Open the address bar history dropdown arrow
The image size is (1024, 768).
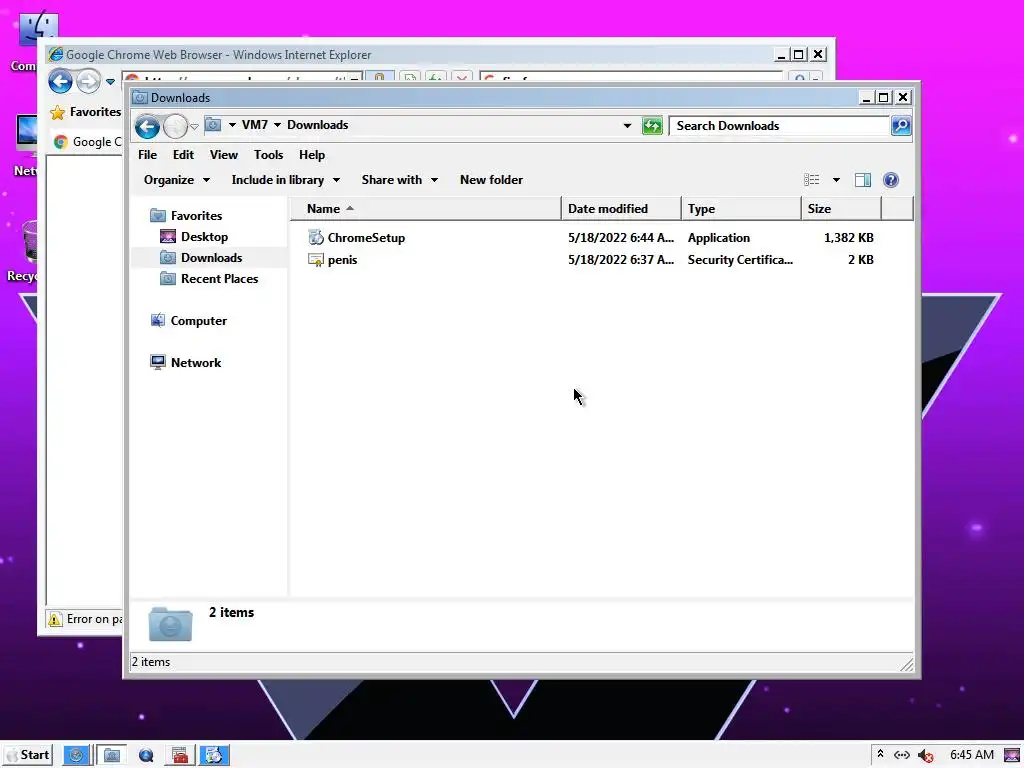tap(627, 125)
